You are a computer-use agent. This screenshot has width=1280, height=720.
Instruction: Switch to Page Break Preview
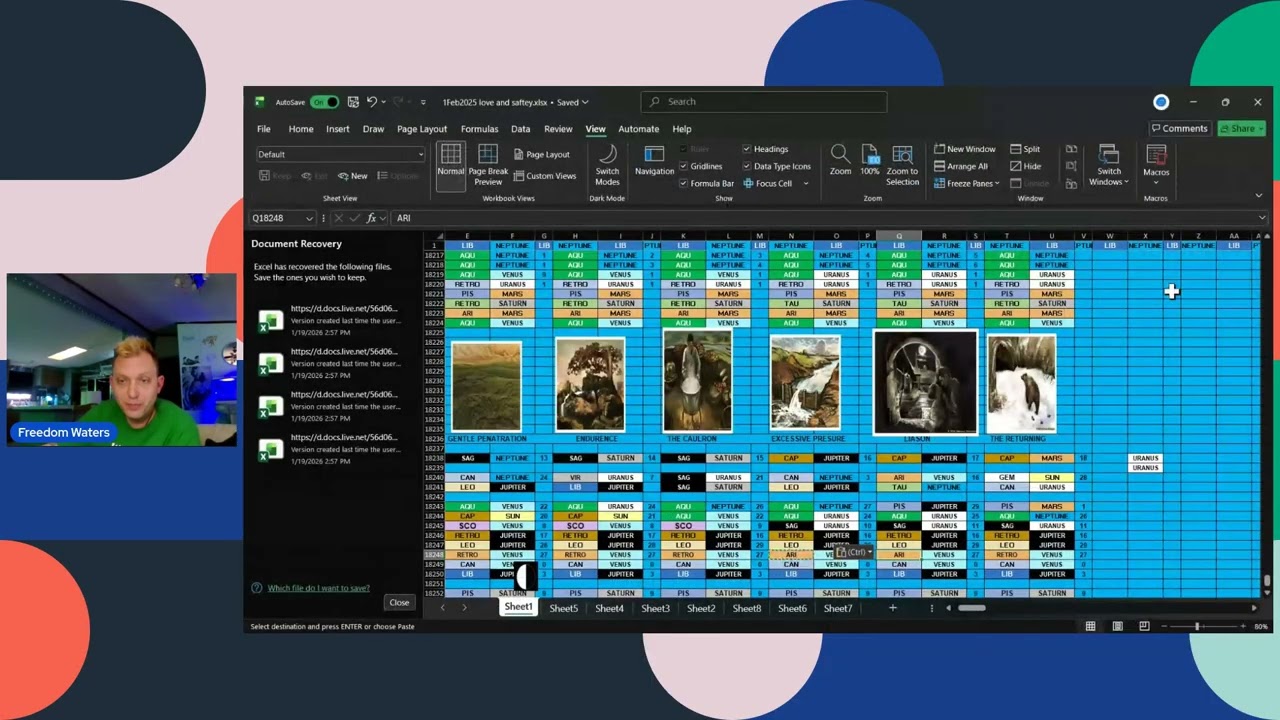click(x=488, y=165)
